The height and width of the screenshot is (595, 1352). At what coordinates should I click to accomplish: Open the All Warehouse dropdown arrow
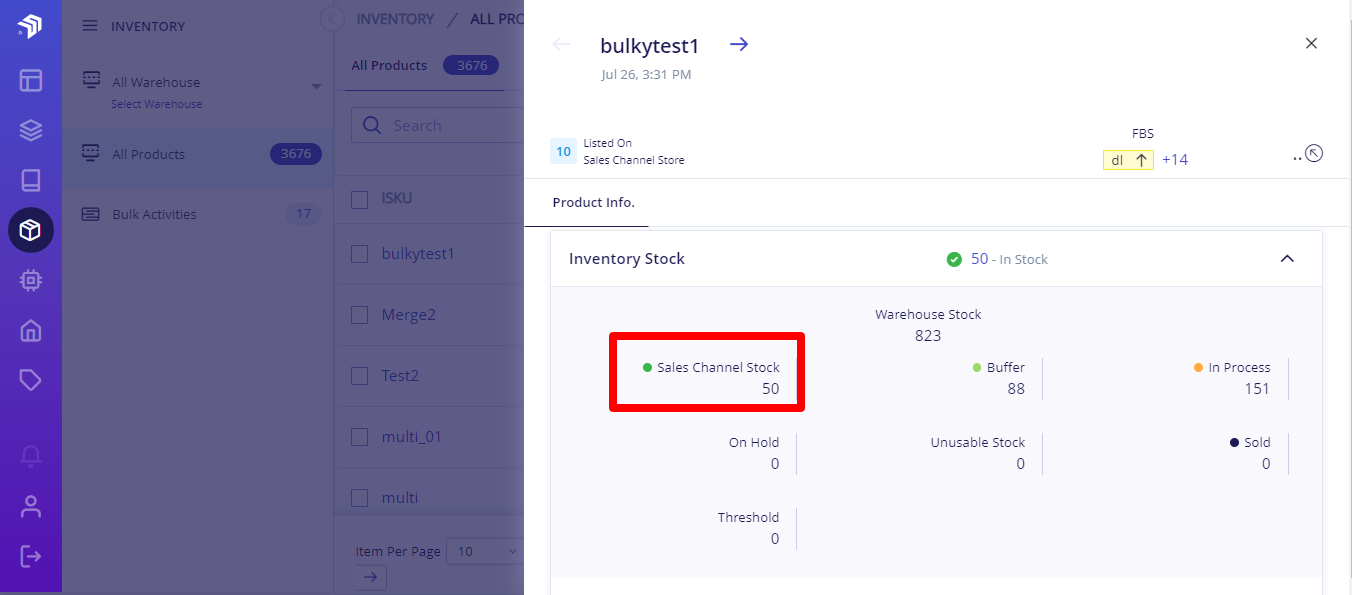[x=317, y=86]
